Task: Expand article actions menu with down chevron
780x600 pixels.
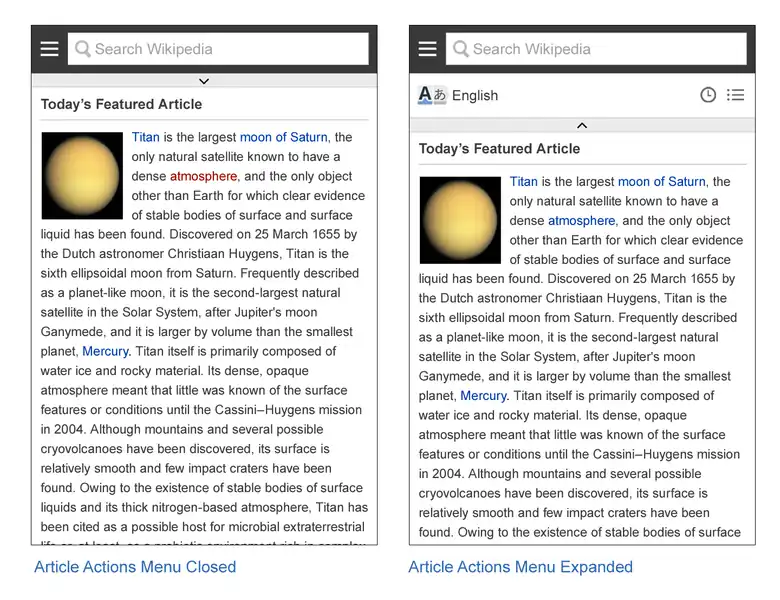Action: click(x=204, y=81)
